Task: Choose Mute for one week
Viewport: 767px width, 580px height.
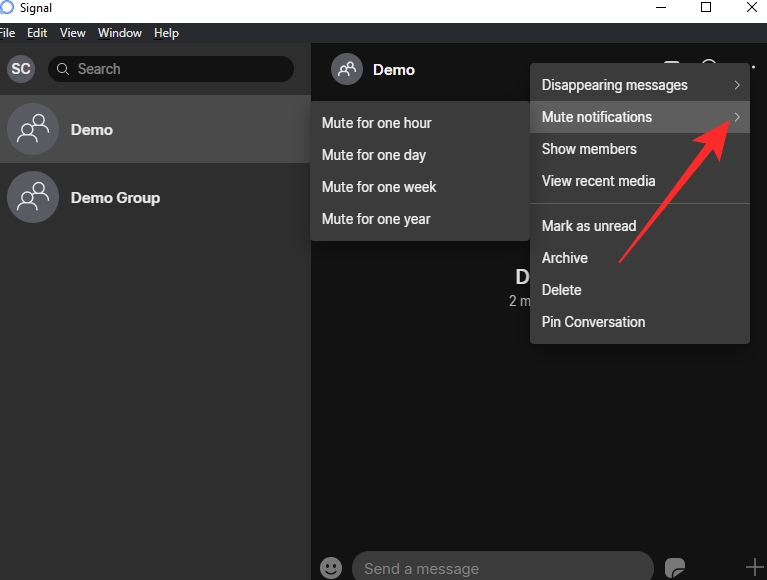Action: [x=379, y=187]
